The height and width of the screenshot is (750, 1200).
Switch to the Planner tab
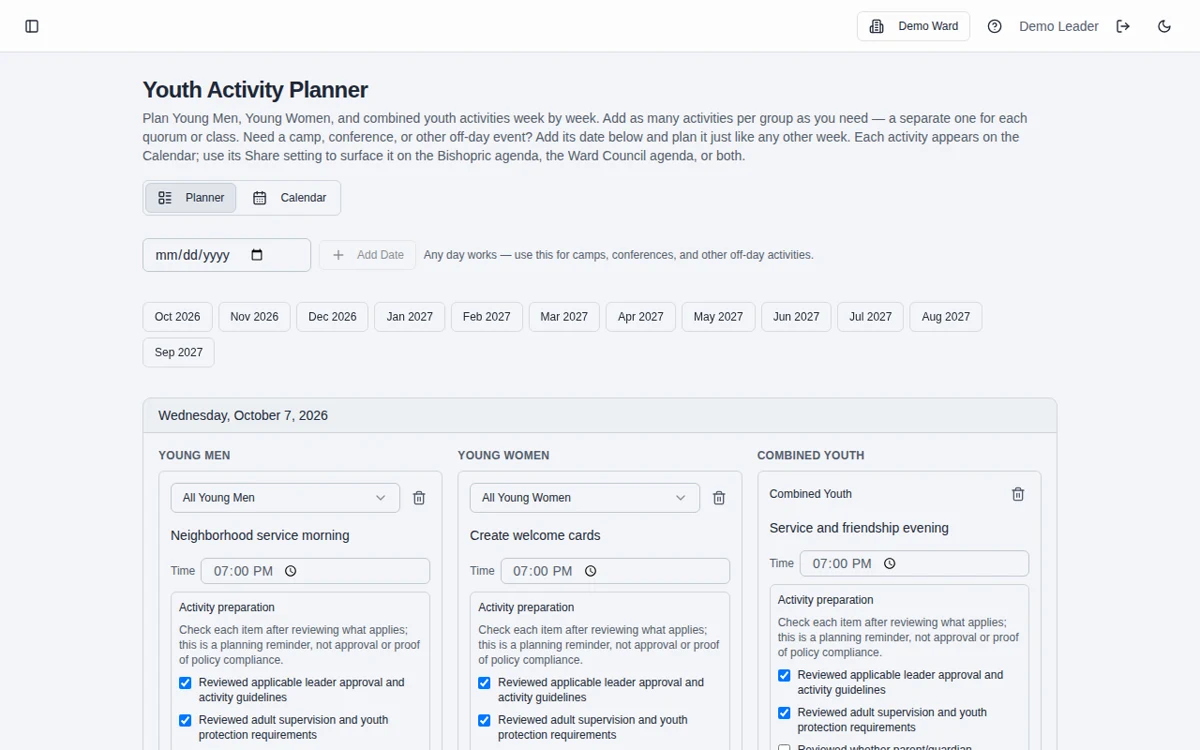pyautogui.click(x=191, y=198)
